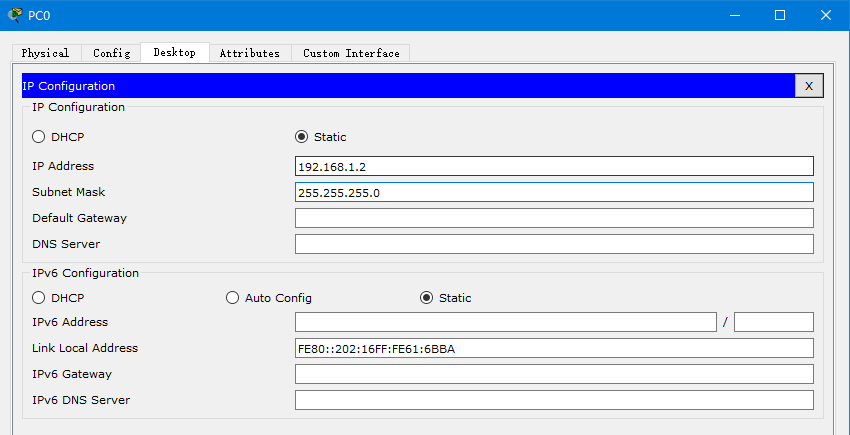Enable IPv6 DHCP radio option
This screenshot has width=850, height=435.
pyautogui.click(x=39, y=298)
